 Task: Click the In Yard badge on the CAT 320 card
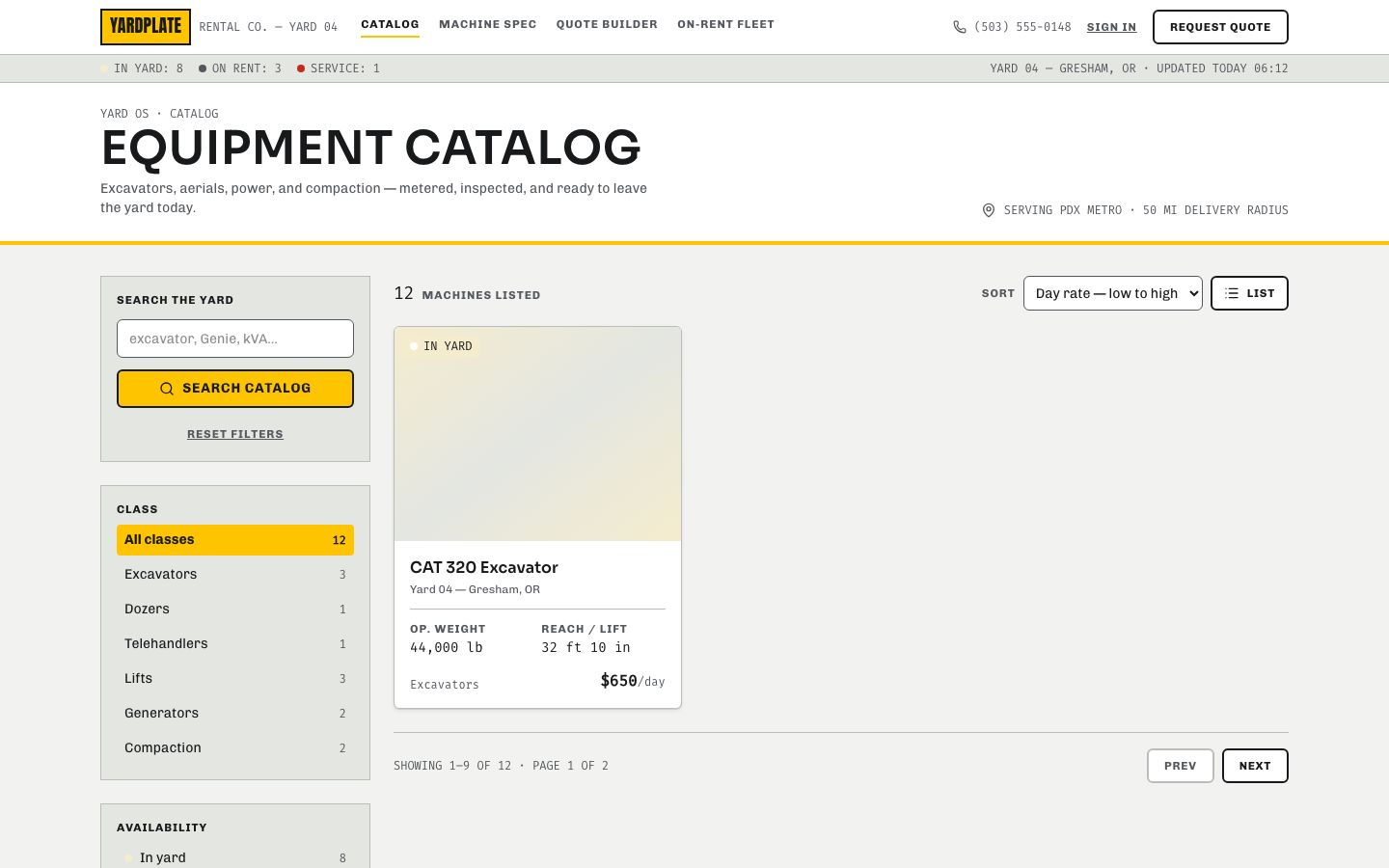pyautogui.click(x=442, y=346)
